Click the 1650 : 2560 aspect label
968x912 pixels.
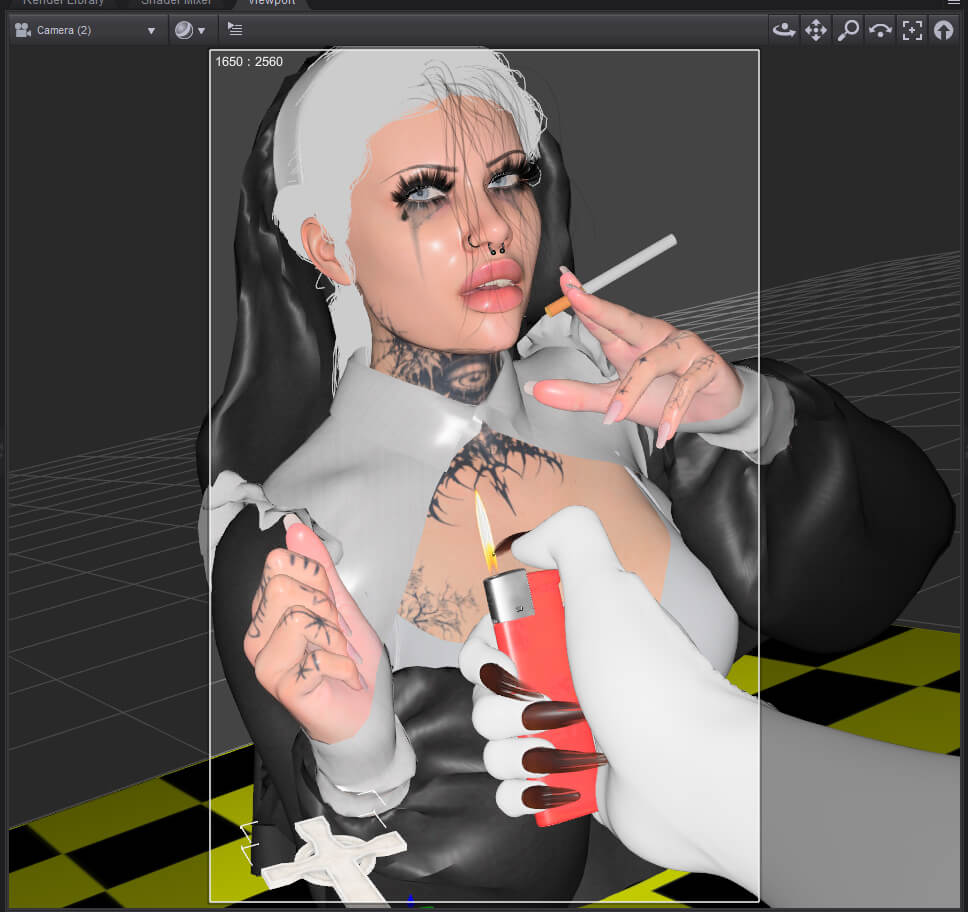point(249,62)
